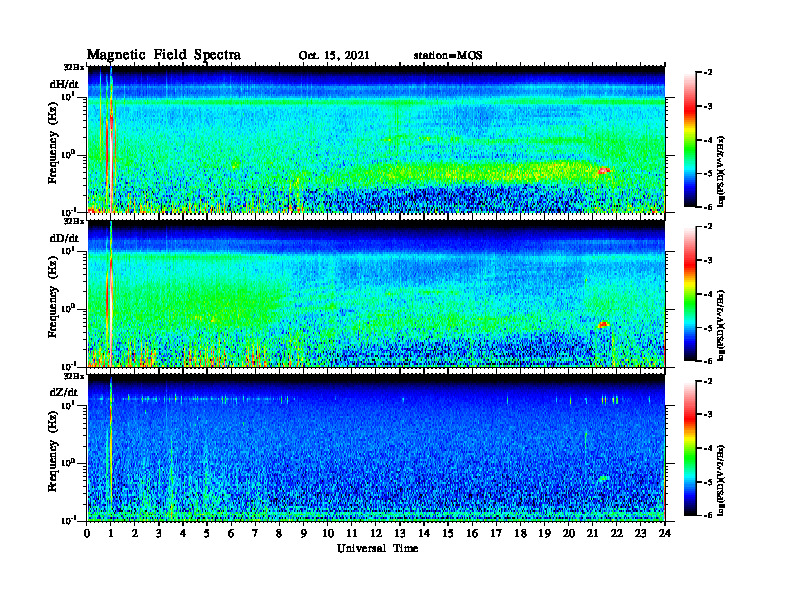Click the 10^0 frequency tick label of dD/dt
The width and height of the screenshot is (792, 612).
pos(69,309)
